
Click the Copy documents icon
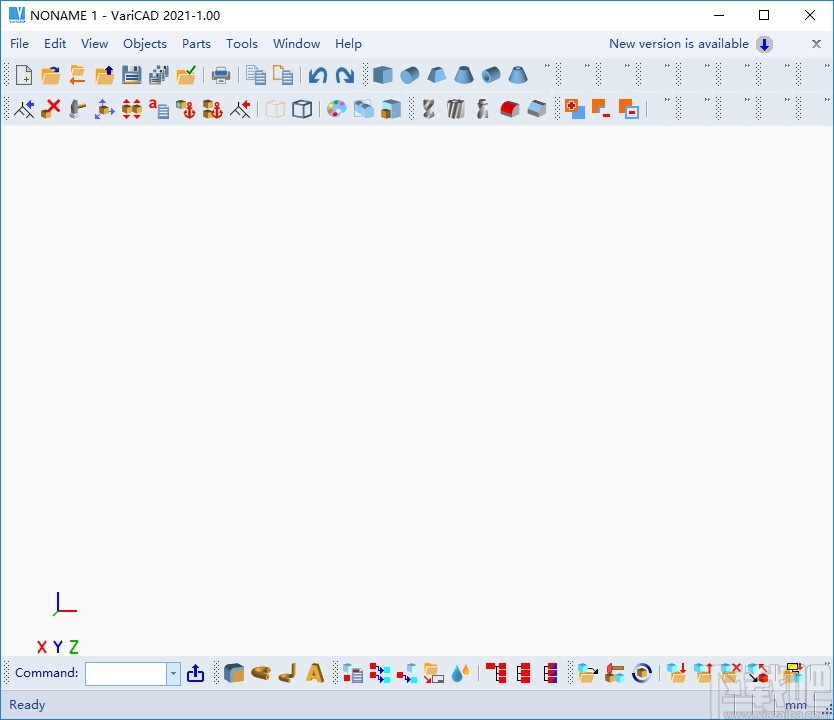[256, 75]
